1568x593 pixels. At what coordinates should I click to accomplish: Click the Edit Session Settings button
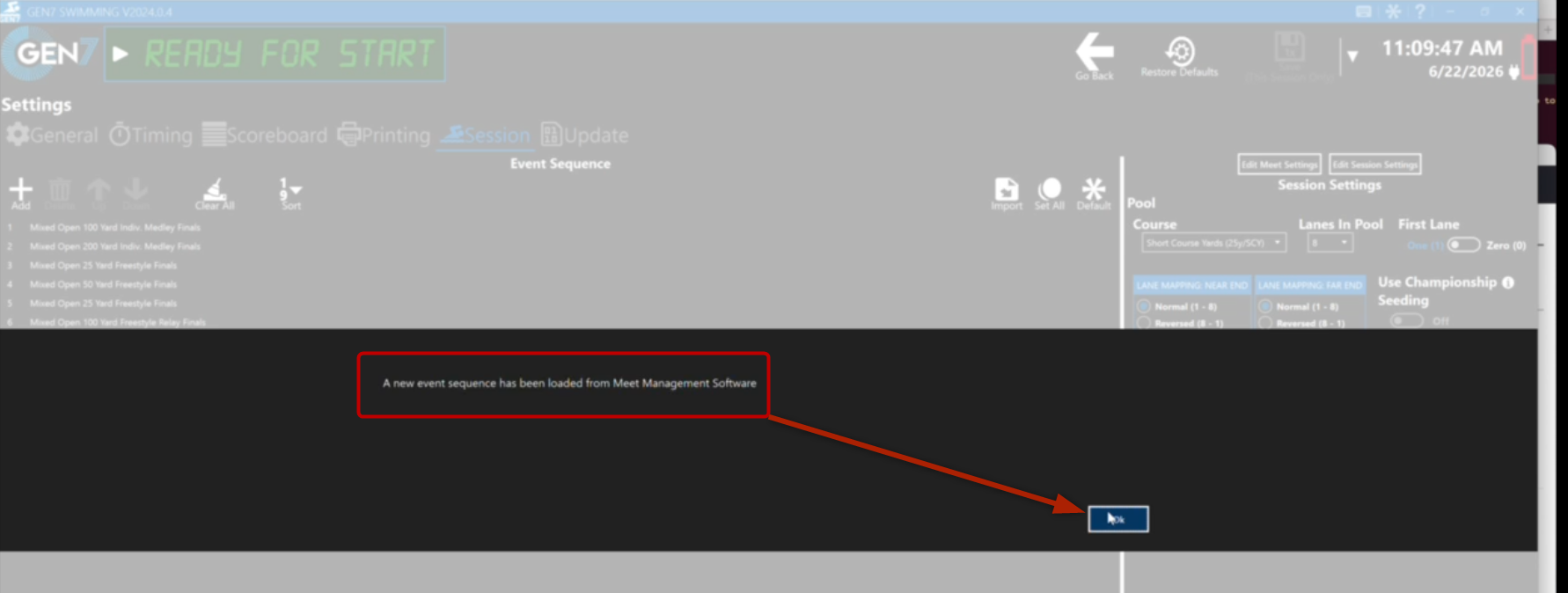(1374, 165)
